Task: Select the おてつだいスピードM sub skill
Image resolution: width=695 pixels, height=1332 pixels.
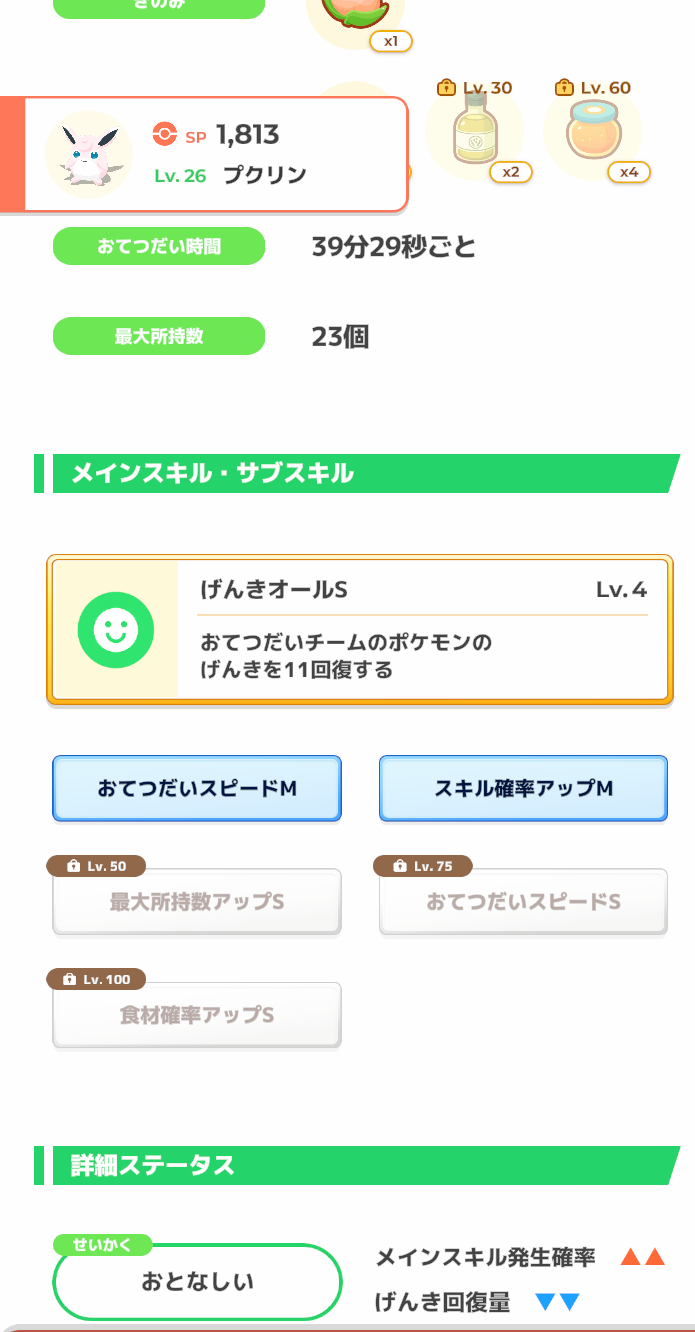Action: (197, 788)
